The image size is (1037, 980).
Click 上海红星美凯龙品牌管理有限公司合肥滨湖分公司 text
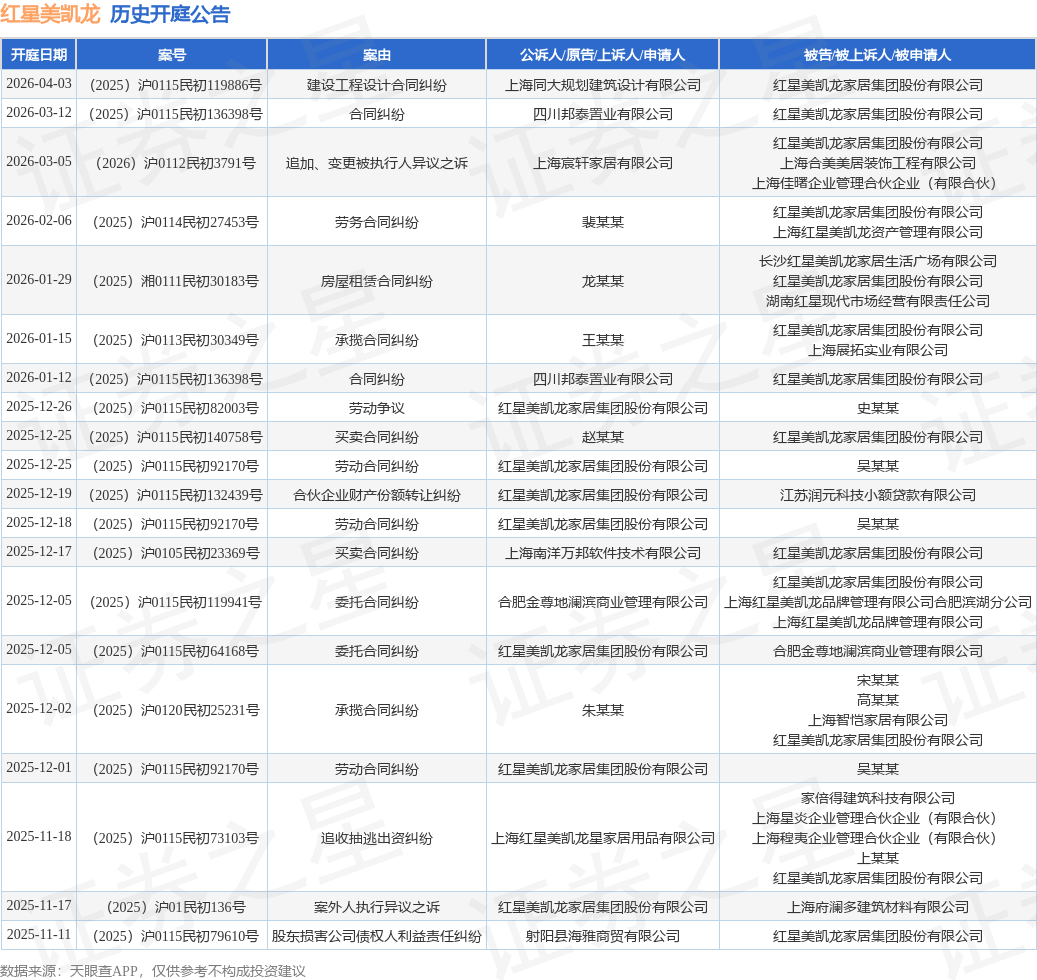(x=878, y=602)
